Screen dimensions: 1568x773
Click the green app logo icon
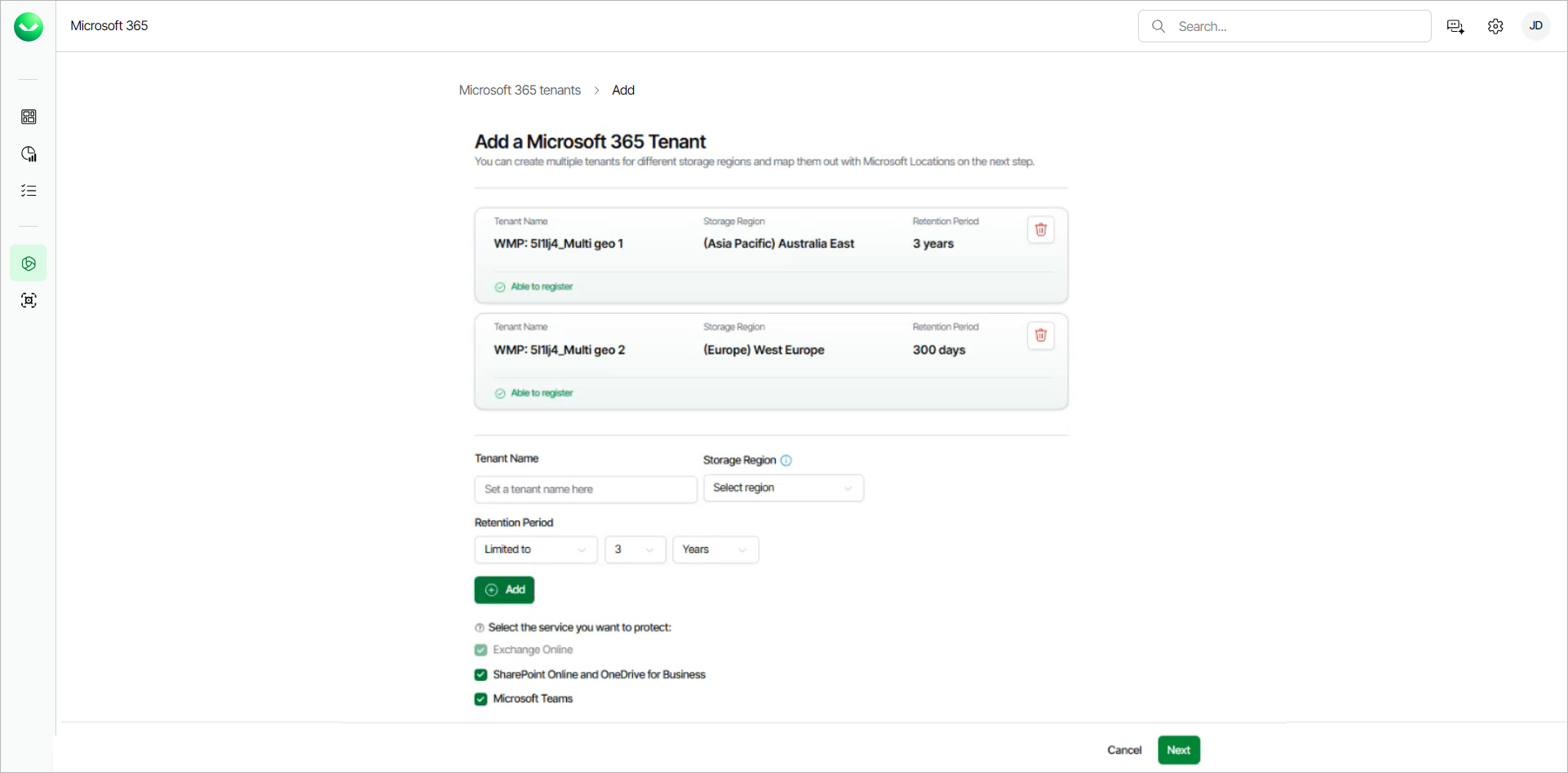coord(29,27)
